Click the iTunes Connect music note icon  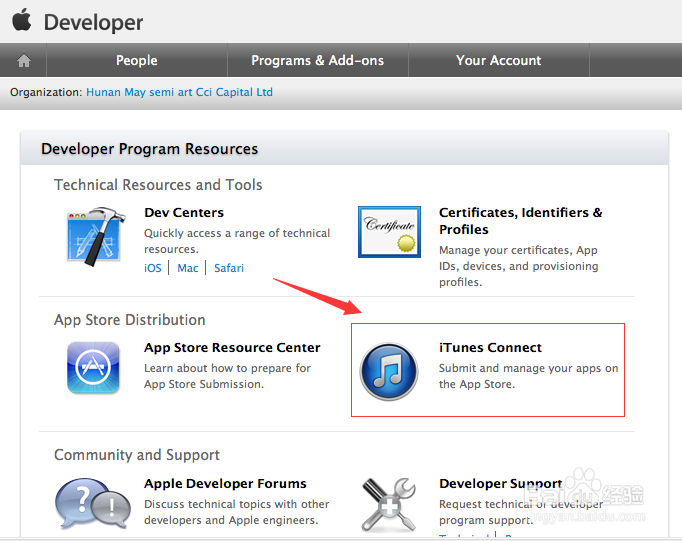click(389, 371)
